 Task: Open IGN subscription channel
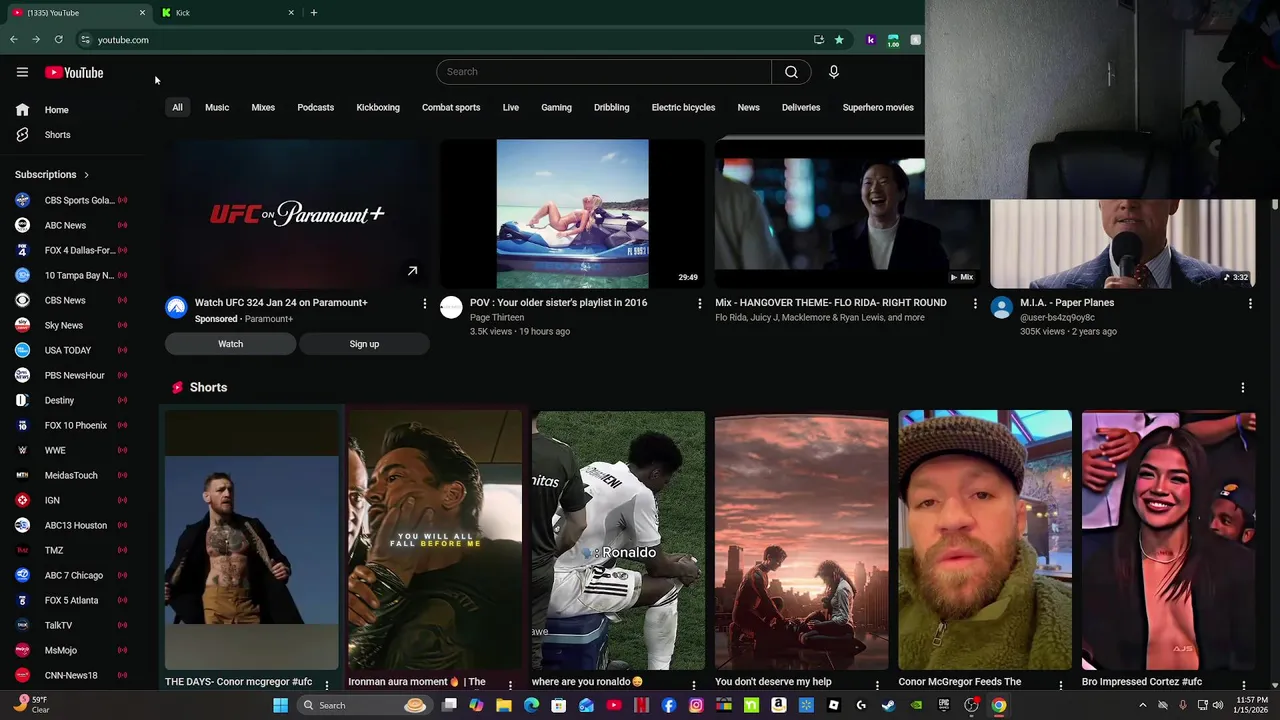tap(72, 500)
